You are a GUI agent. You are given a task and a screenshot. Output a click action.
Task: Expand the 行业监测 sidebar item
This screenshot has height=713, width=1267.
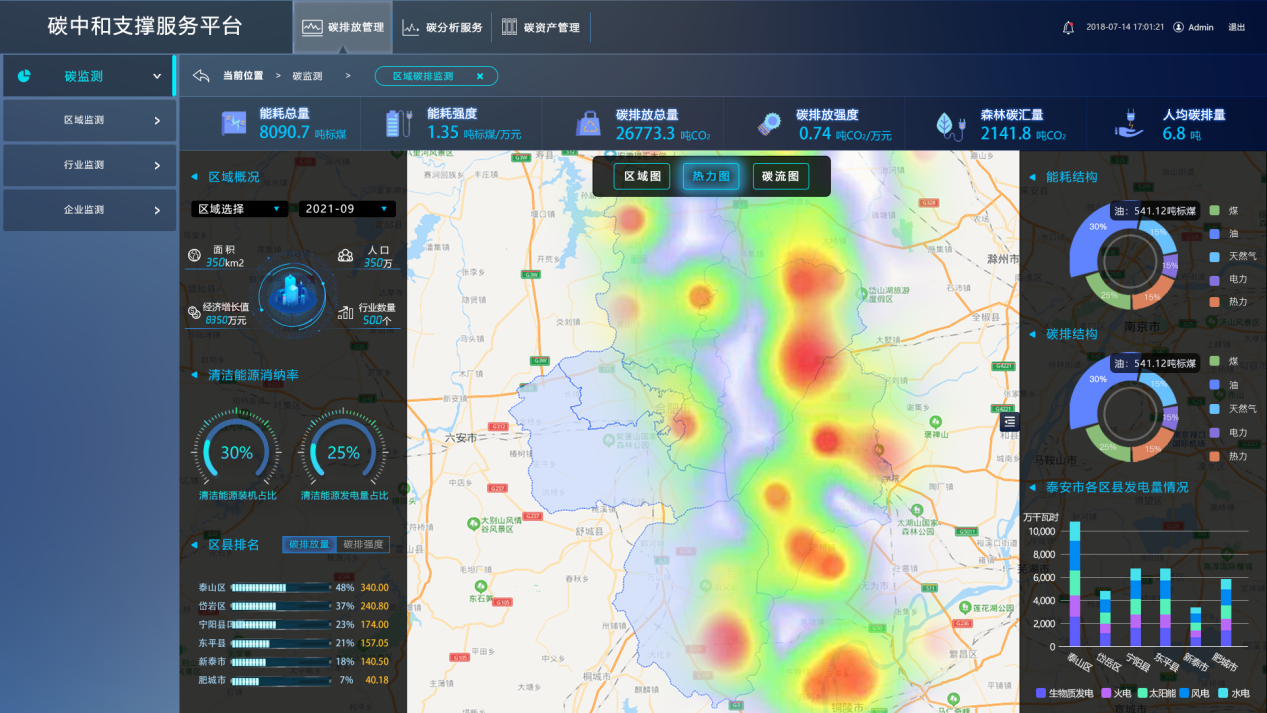point(90,165)
